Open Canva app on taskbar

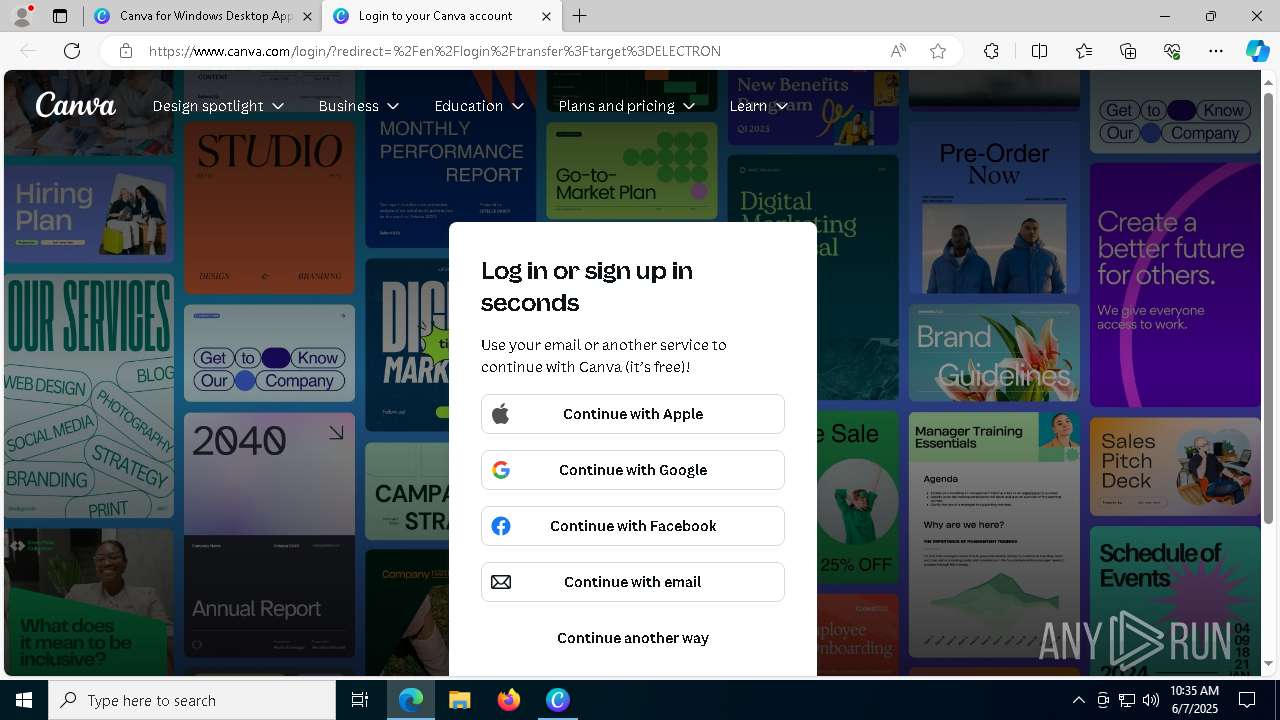558,700
